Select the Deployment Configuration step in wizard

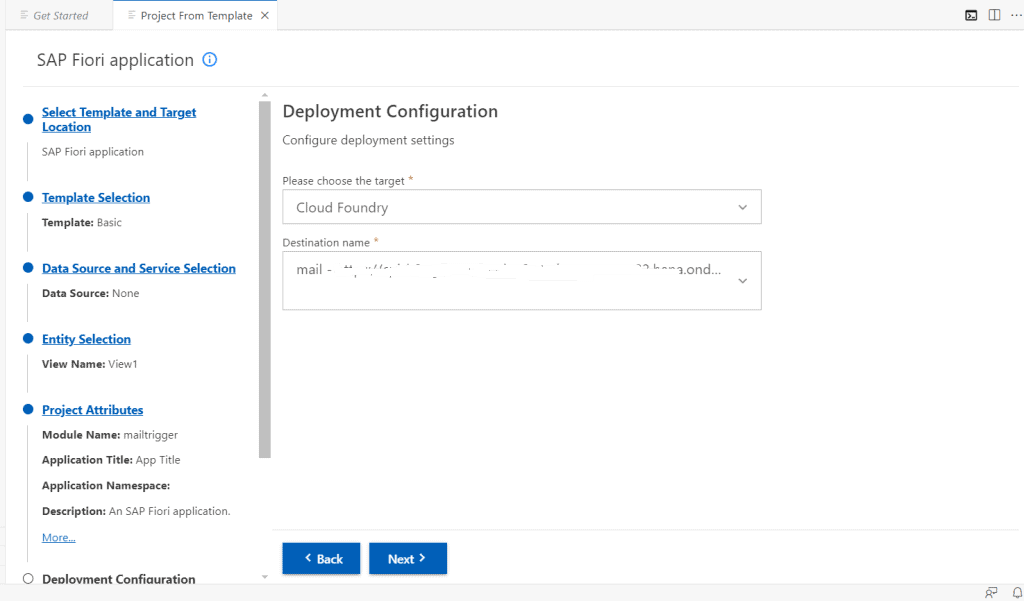pyautogui.click(x=118, y=579)
